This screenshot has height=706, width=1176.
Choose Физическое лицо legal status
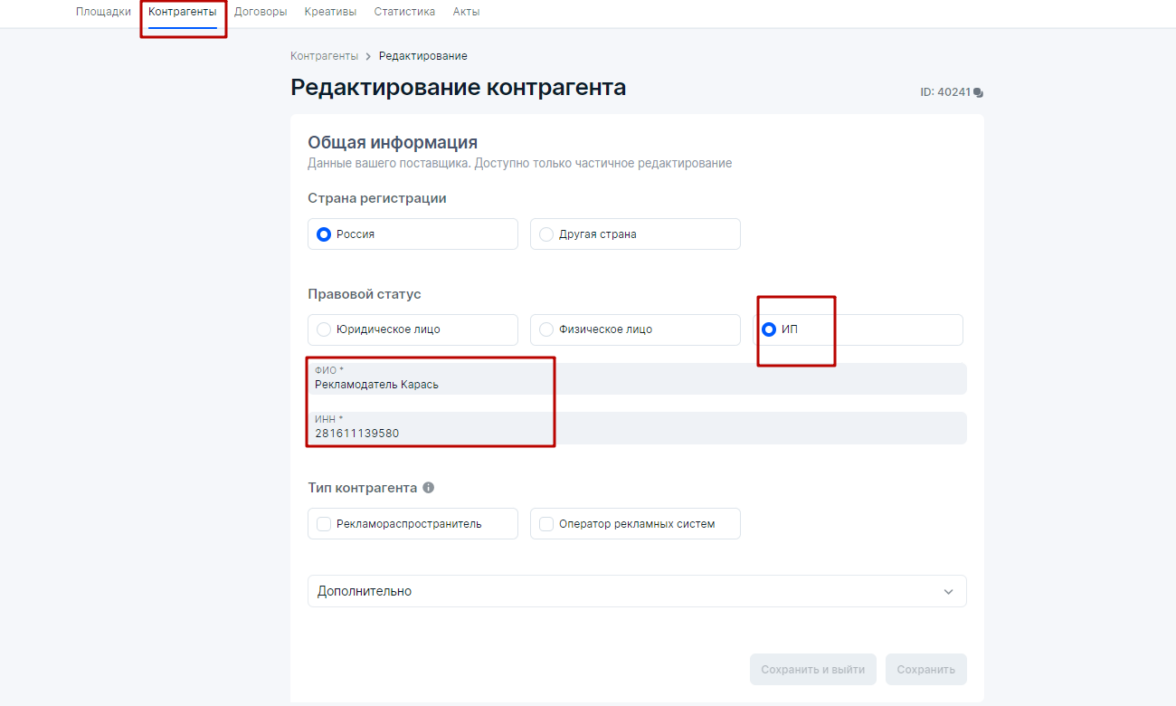tap(546, 329)
